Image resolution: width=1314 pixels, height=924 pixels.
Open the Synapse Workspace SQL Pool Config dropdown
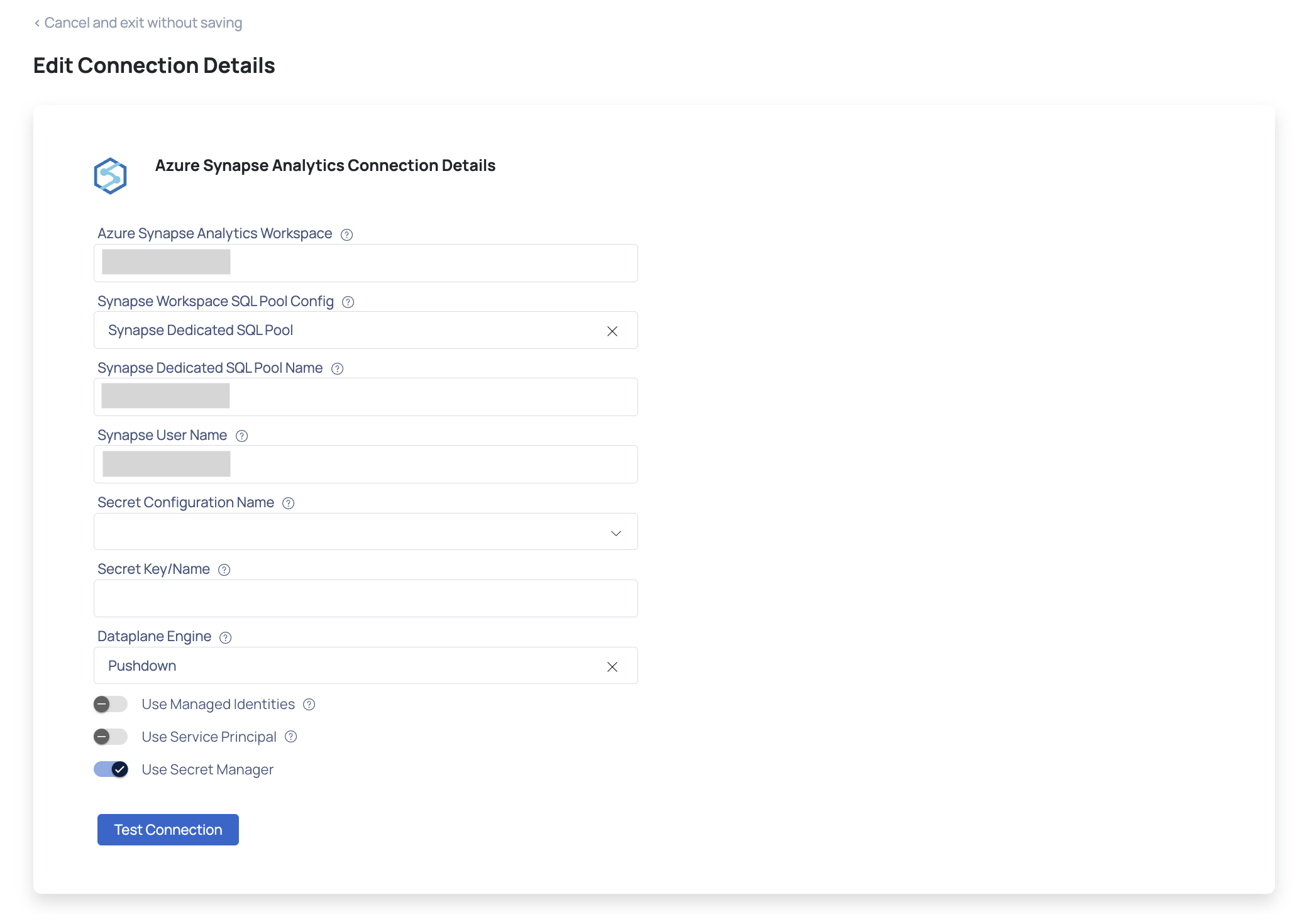(x=366, y=330)
